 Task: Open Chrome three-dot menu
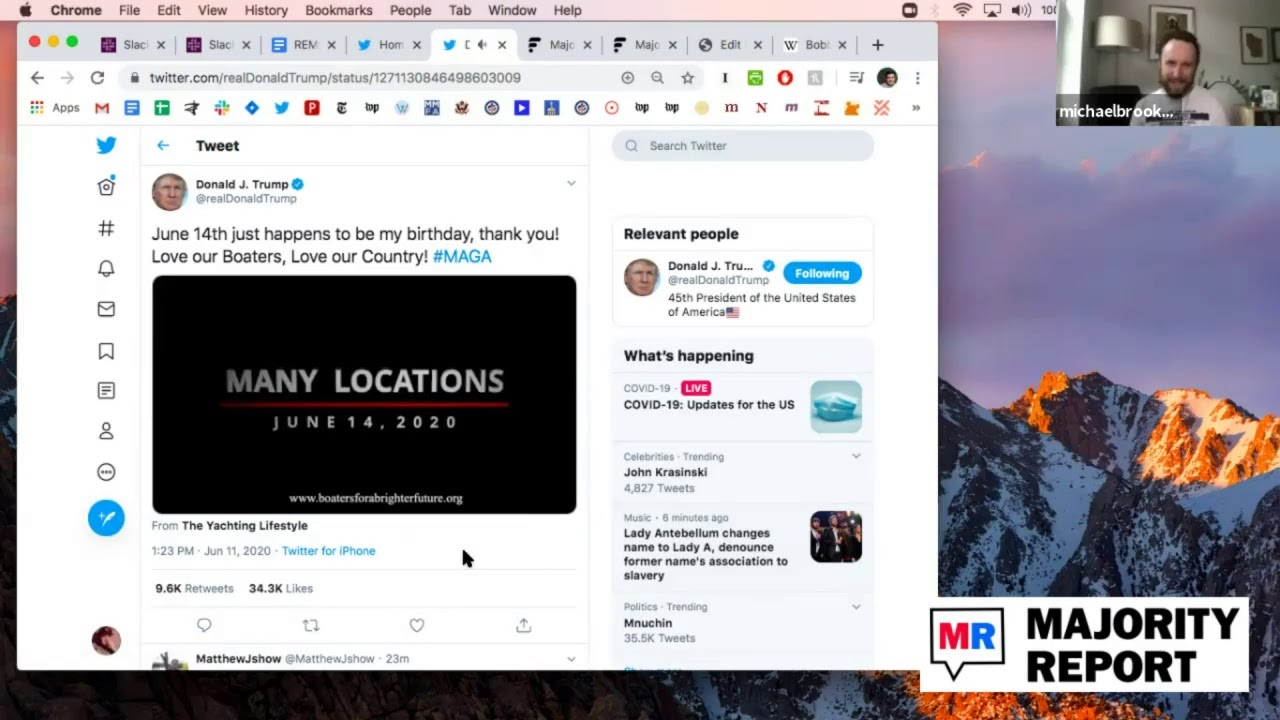(x=917, y=78)
